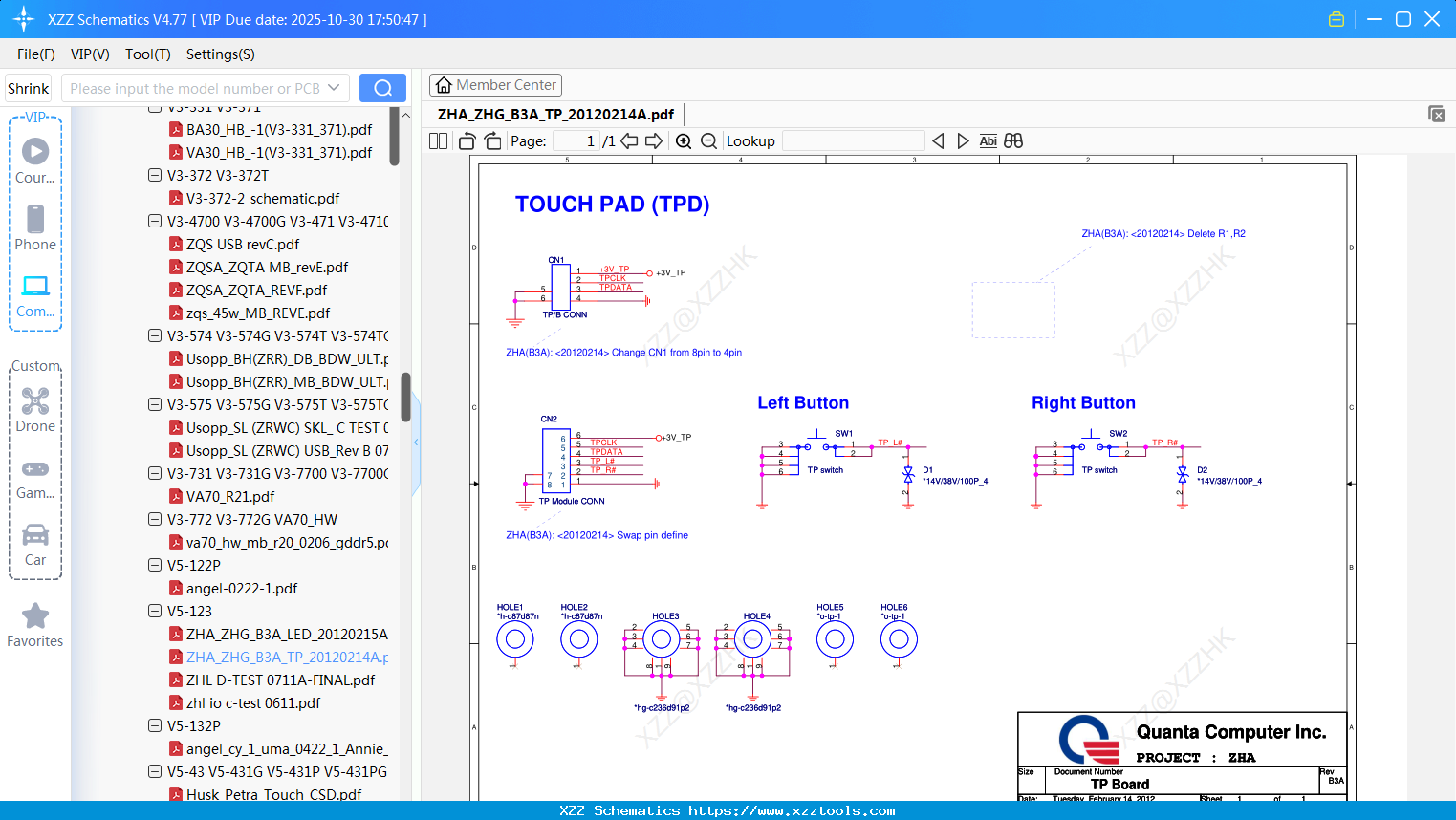Collapse the V3-772 V3-772G VA70_HW folder
The height and width of the screenshot is (820, 1456).
coord(155,519)
